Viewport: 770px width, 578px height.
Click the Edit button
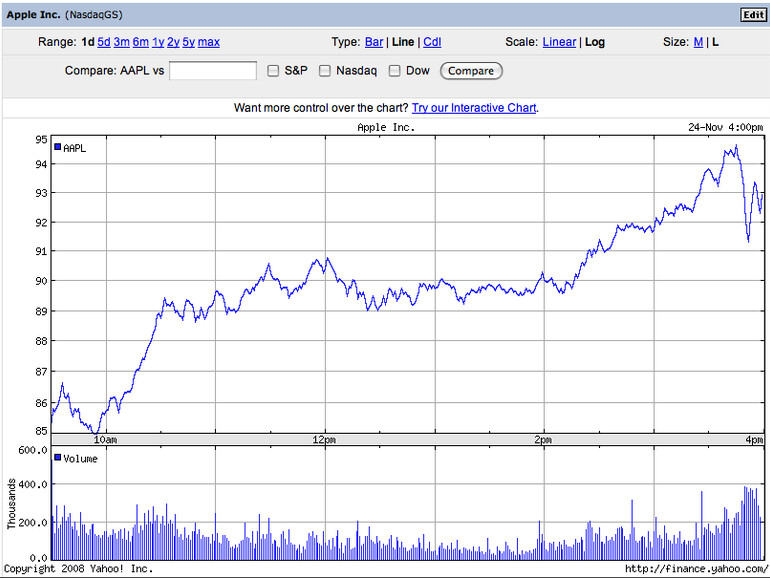point(753,15)
